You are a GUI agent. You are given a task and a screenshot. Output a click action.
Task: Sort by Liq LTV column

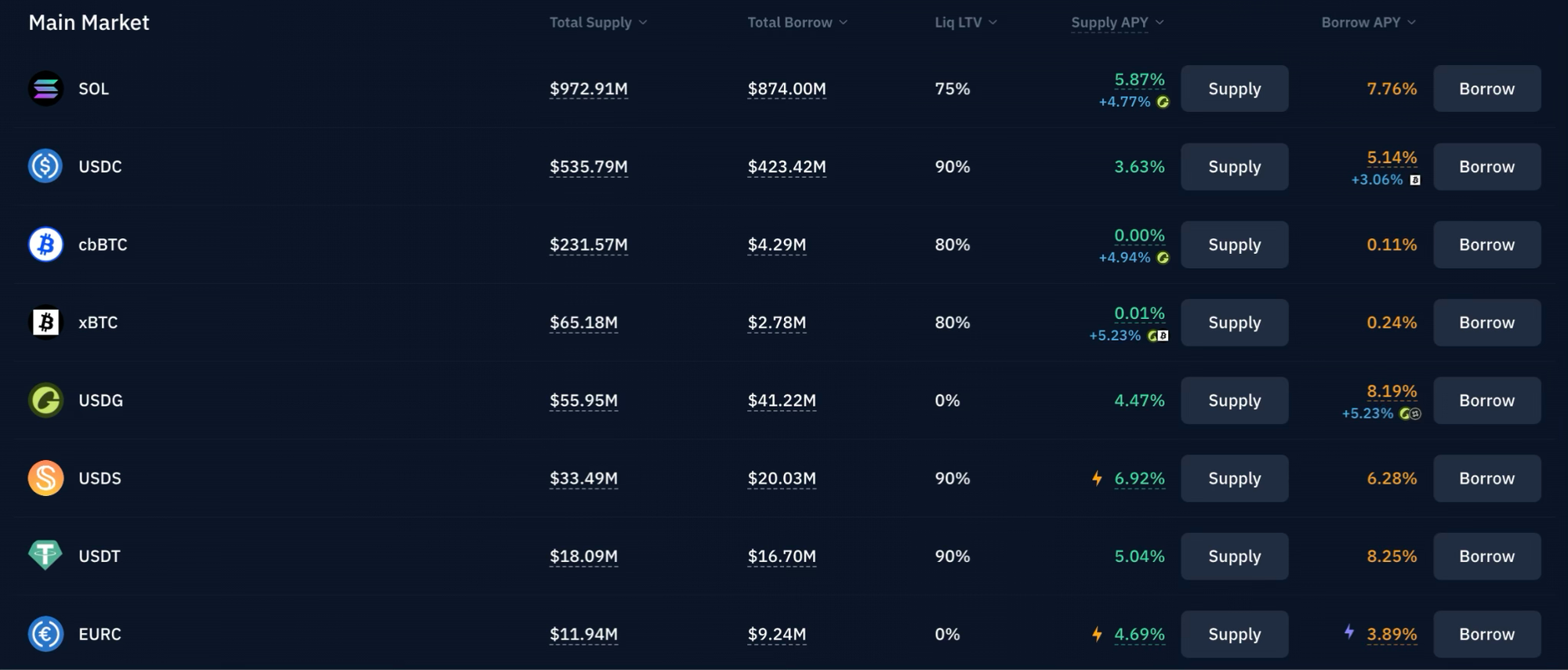[x=965, y=23]
